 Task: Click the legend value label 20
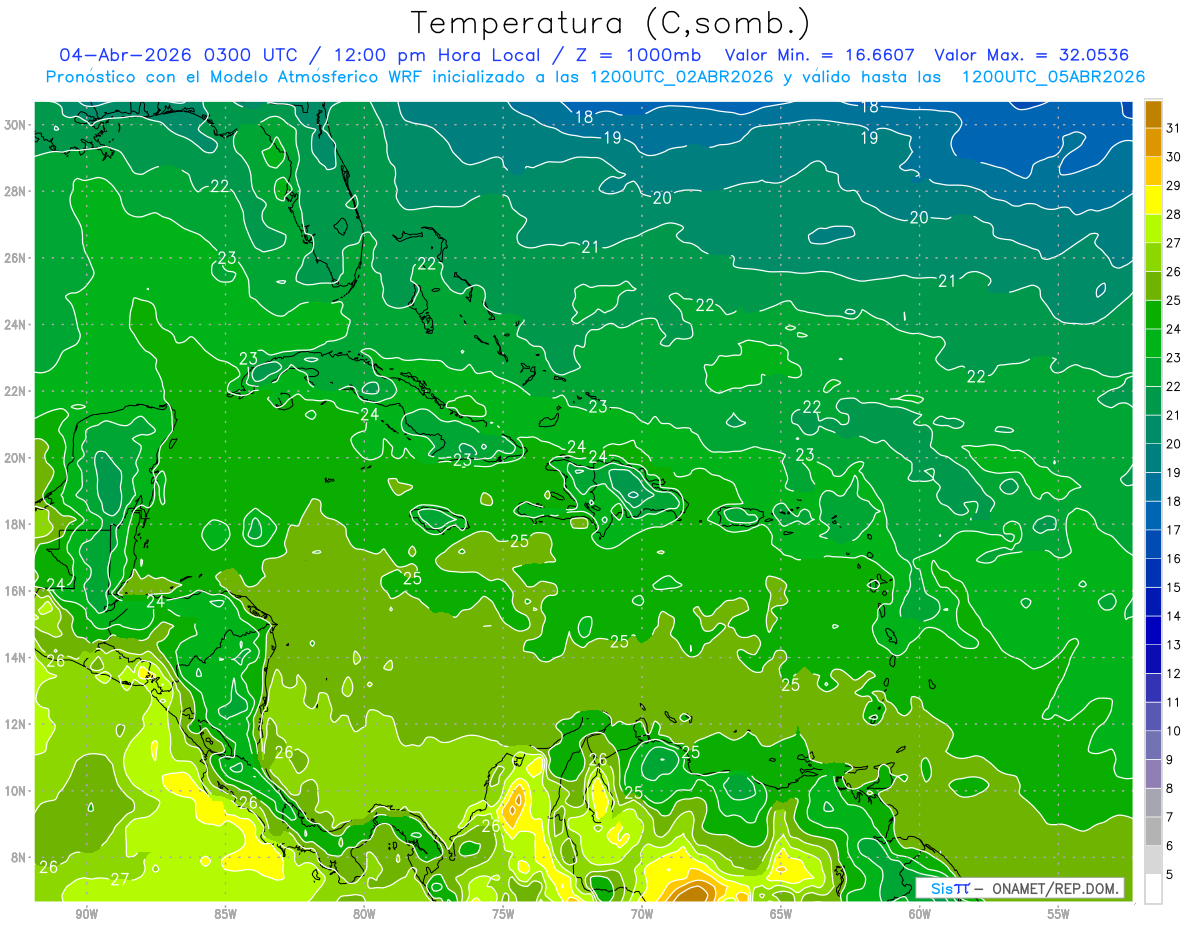coord(1174,444)
